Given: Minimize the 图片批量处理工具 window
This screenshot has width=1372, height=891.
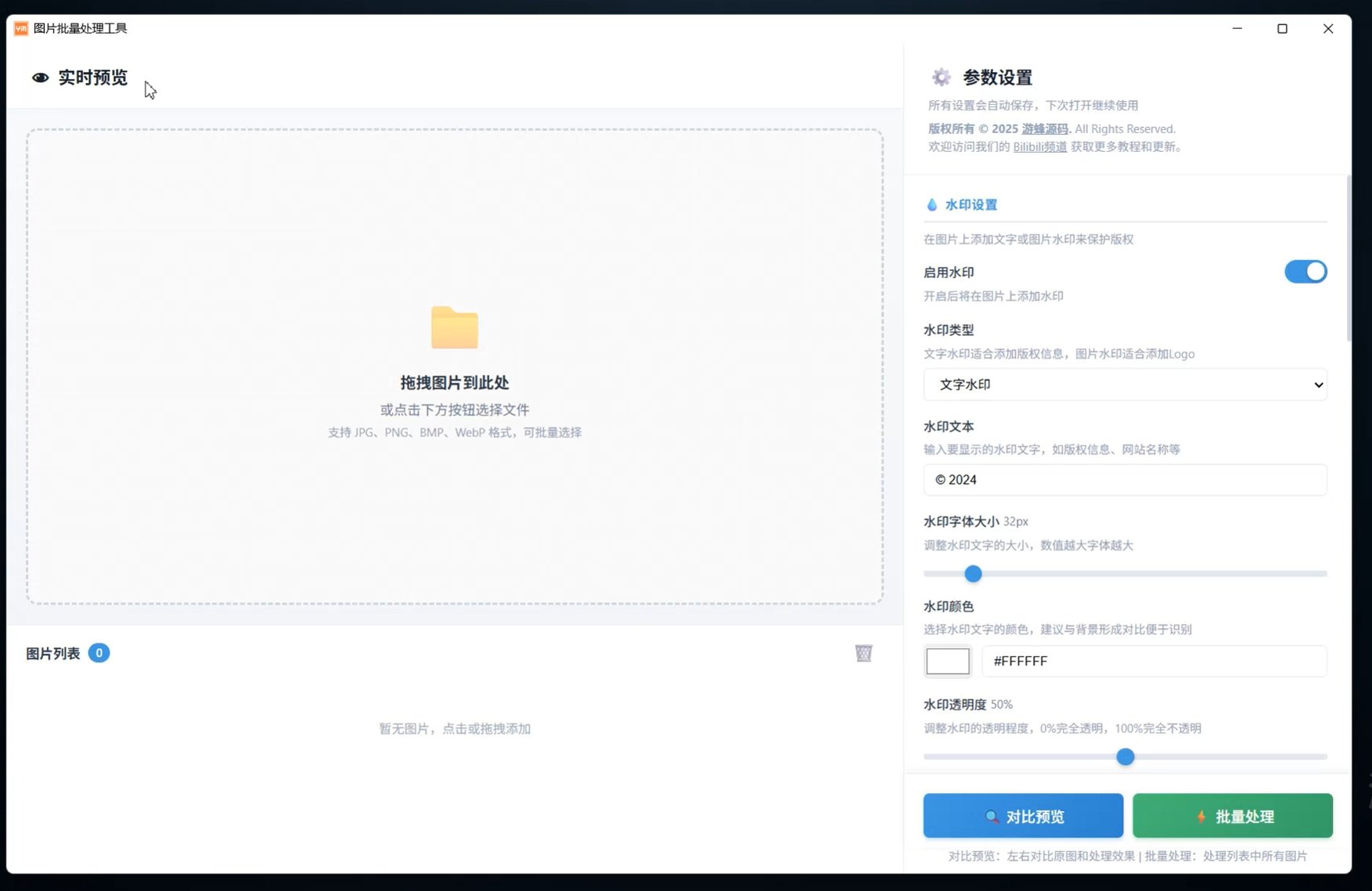Looking at the screenshot, I should (1237, 29).
